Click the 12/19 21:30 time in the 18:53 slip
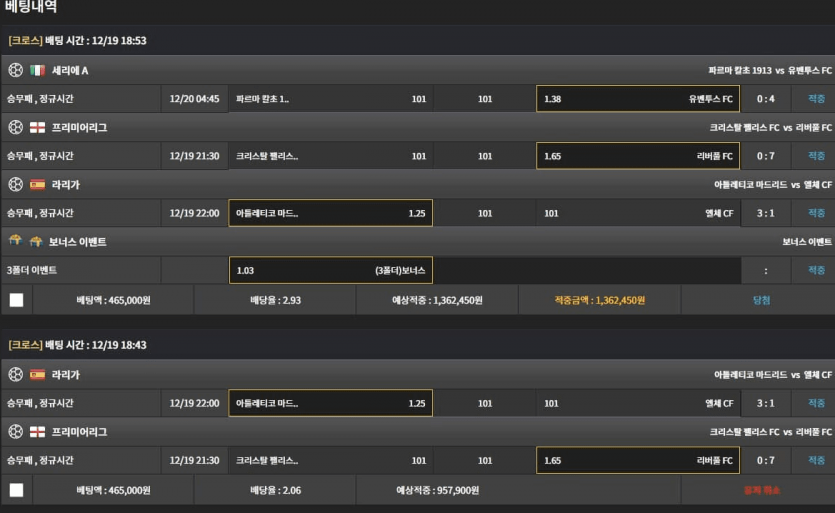 (x=194, y=156)
